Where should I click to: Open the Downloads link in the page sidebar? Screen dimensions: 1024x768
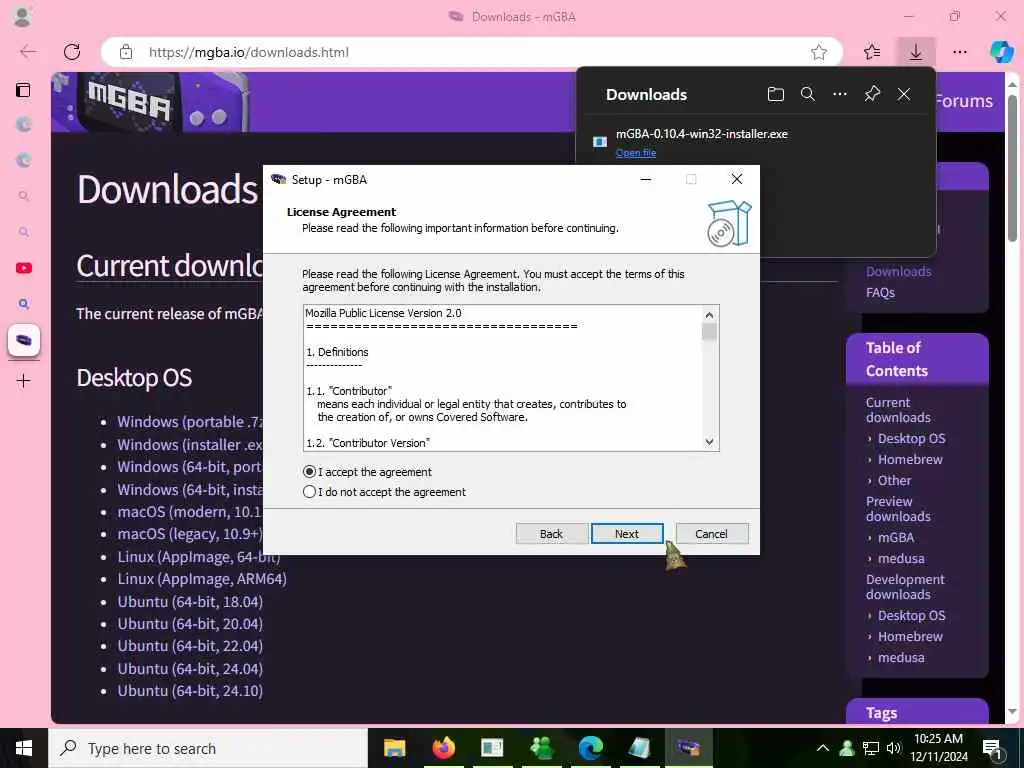coord(898,271)
